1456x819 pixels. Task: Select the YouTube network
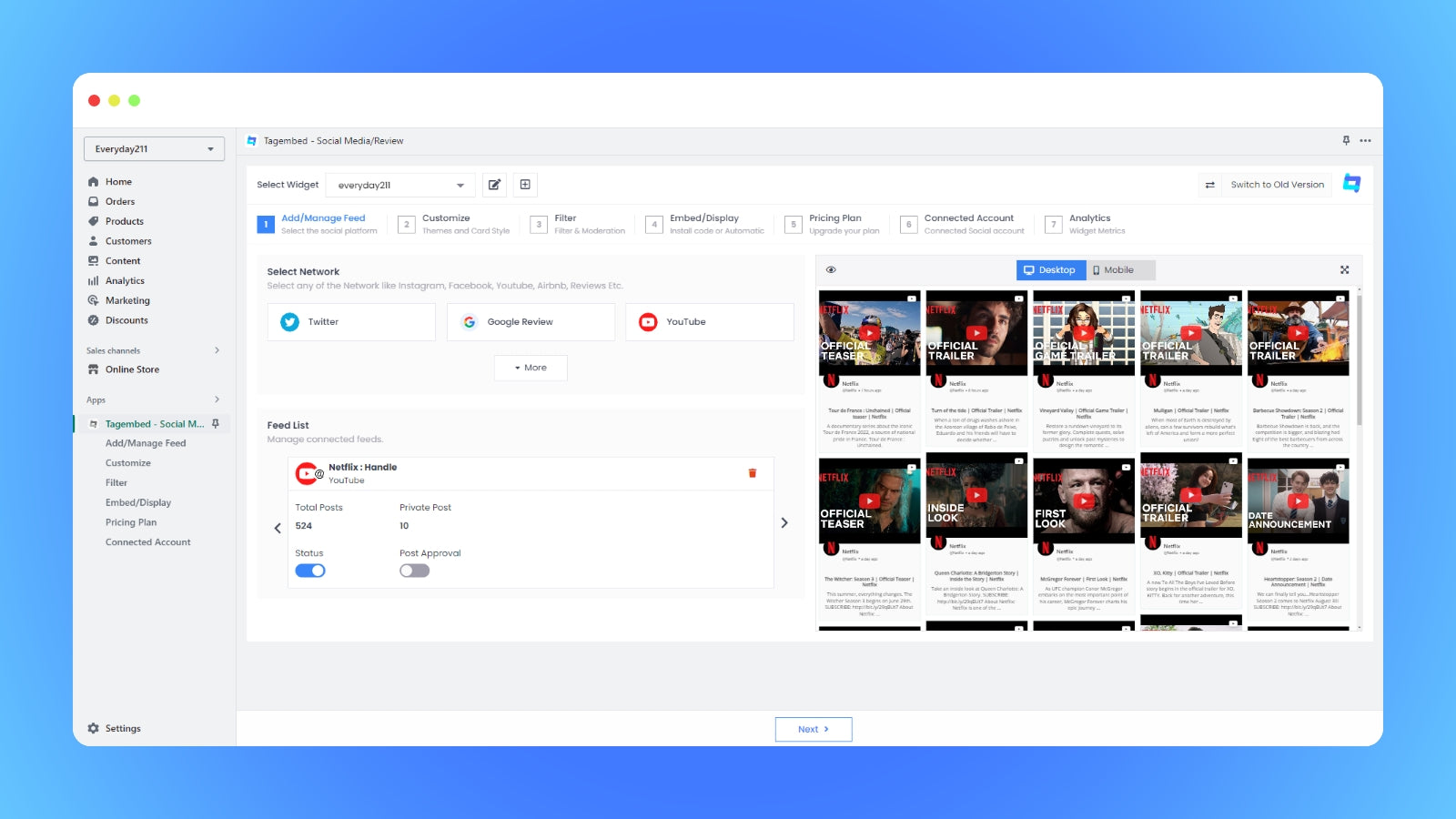(x=710, y=322)
